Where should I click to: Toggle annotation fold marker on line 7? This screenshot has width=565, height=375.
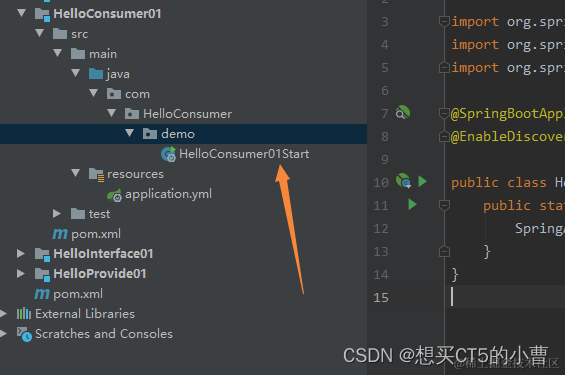tap(444, 113)
